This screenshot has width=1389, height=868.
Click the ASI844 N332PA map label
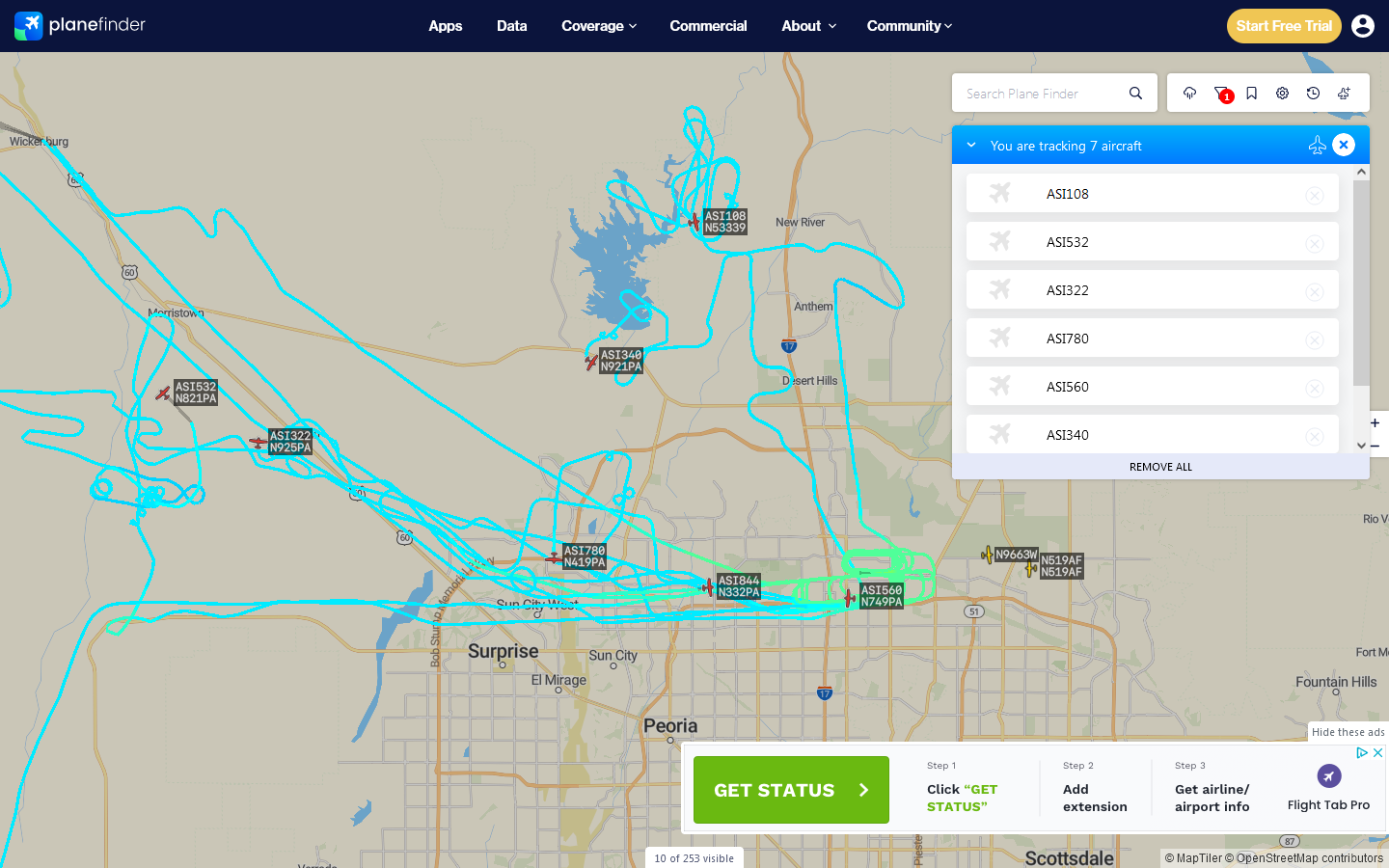coord(739,586)
